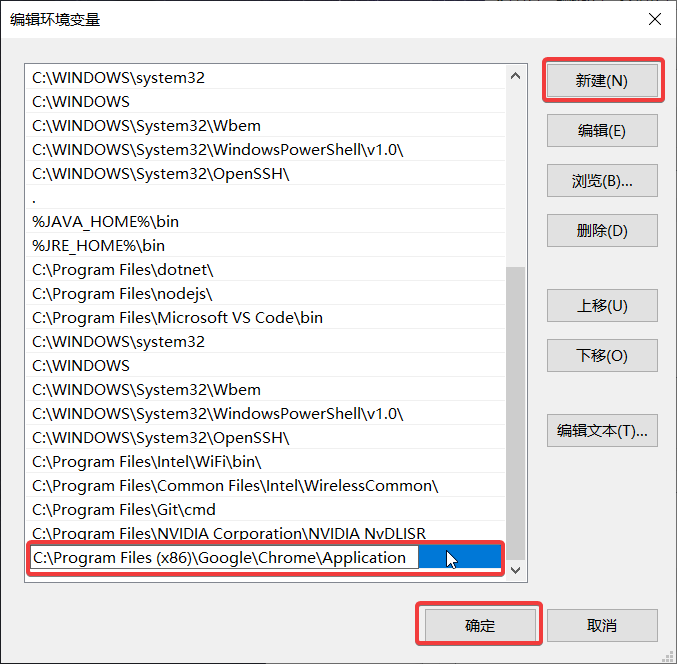Click the scrollbar up arrow
This screenshot has height=664, width=677.
click(x=515, y=76)
